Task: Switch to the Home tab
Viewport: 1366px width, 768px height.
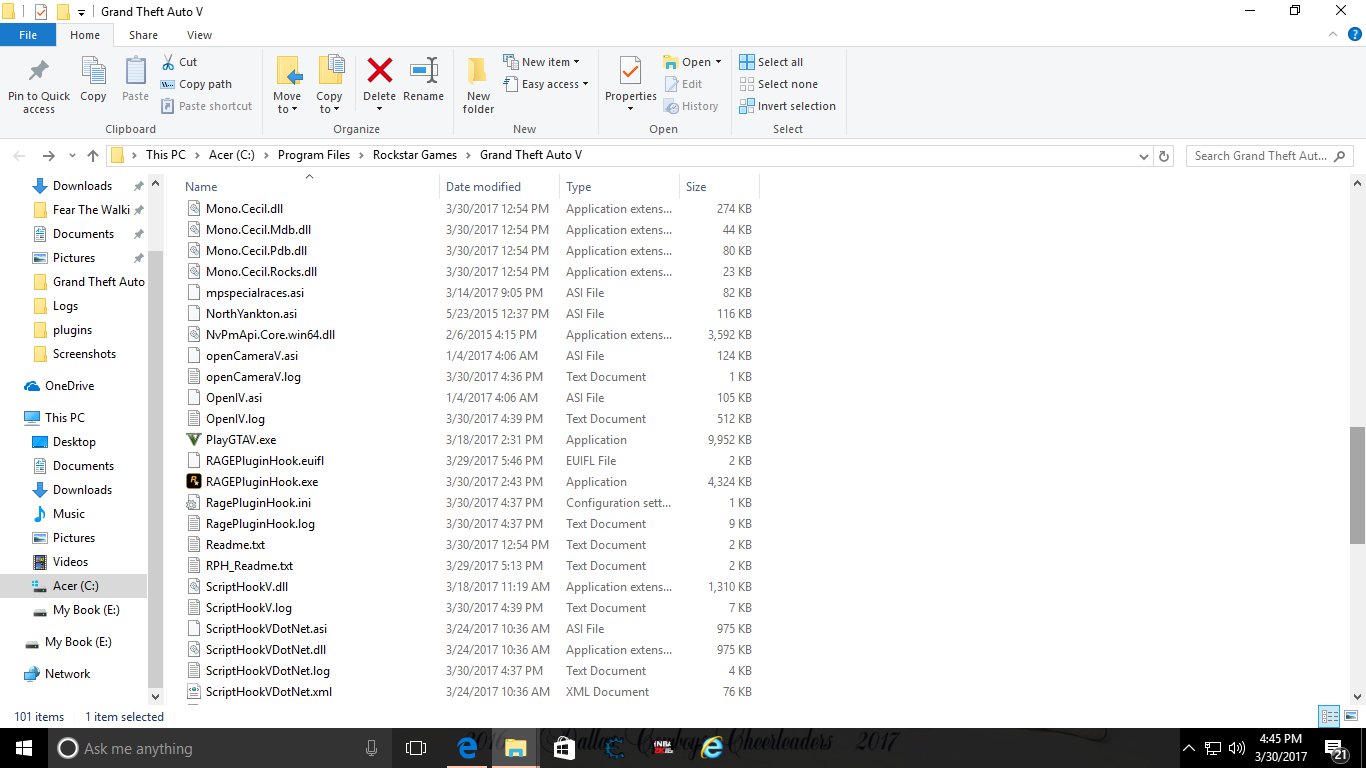Action: (85, 35)
